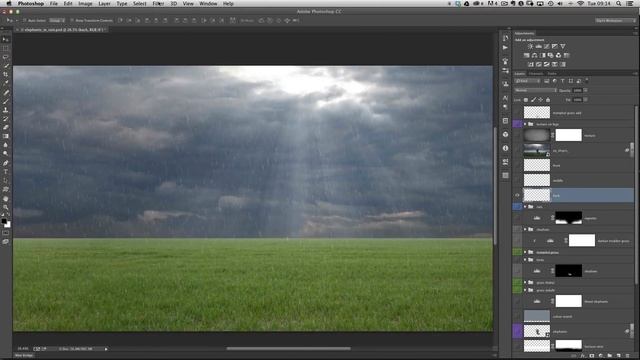Select the Horizontal Type tool
The width and height of the screenshot is (640, 360).
pyautogui.click(x=5, y=172)
